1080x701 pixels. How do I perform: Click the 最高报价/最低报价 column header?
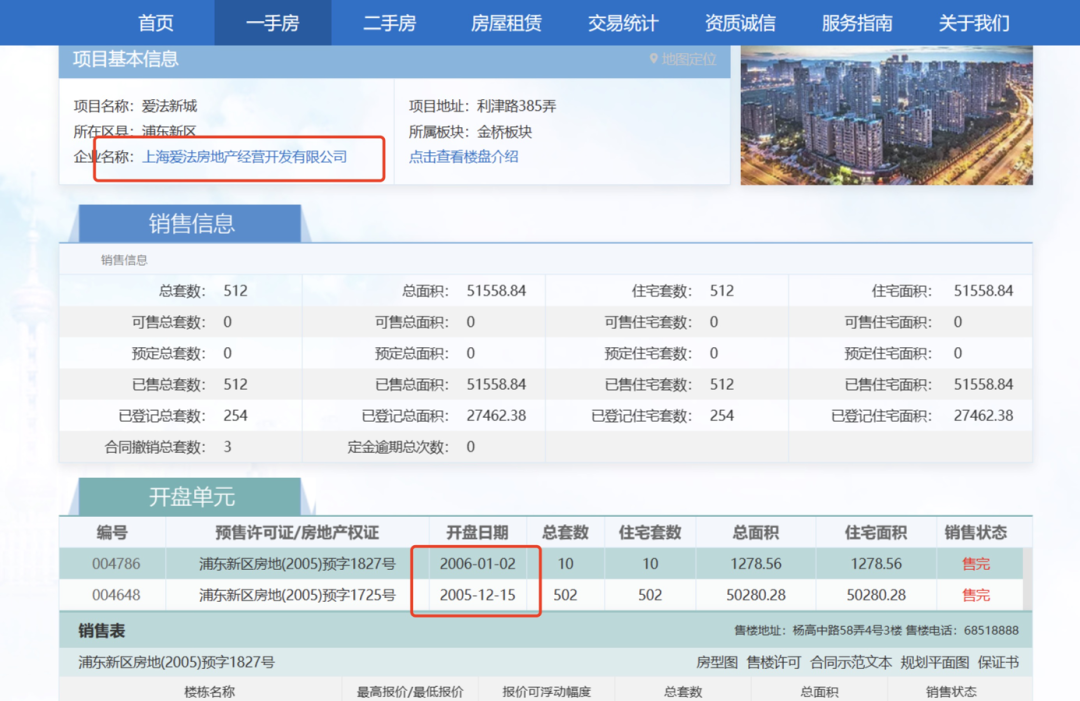(410, 692)
